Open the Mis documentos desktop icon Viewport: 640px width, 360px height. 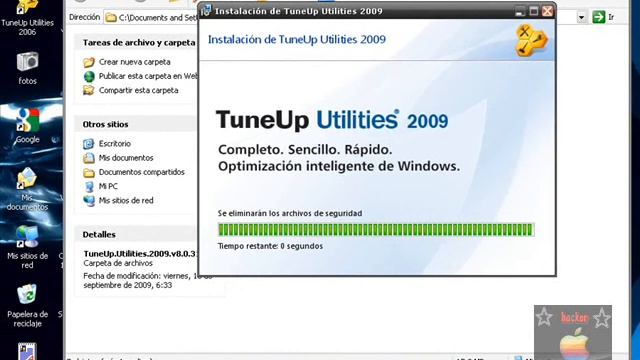coord(27,189)
